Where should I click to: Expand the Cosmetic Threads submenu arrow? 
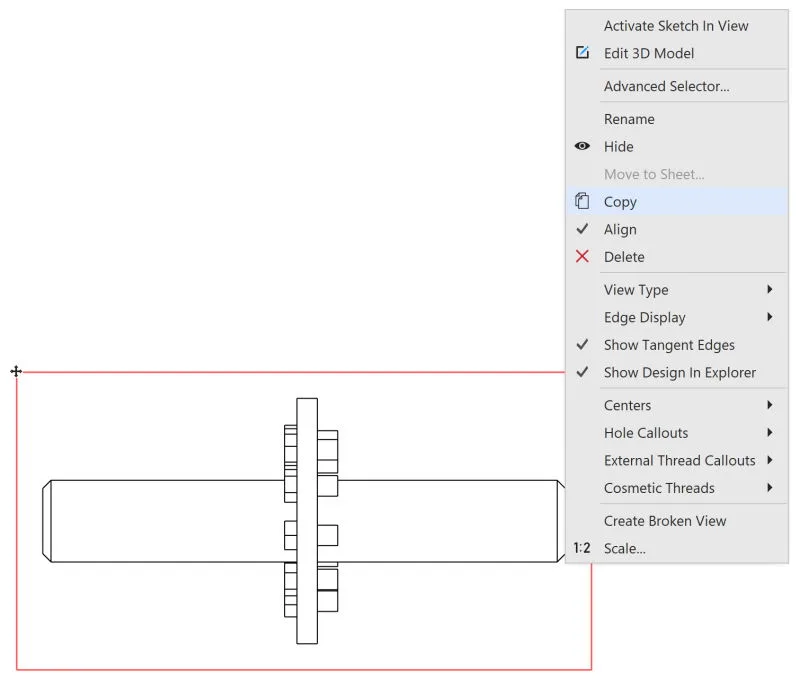[770, 488]
